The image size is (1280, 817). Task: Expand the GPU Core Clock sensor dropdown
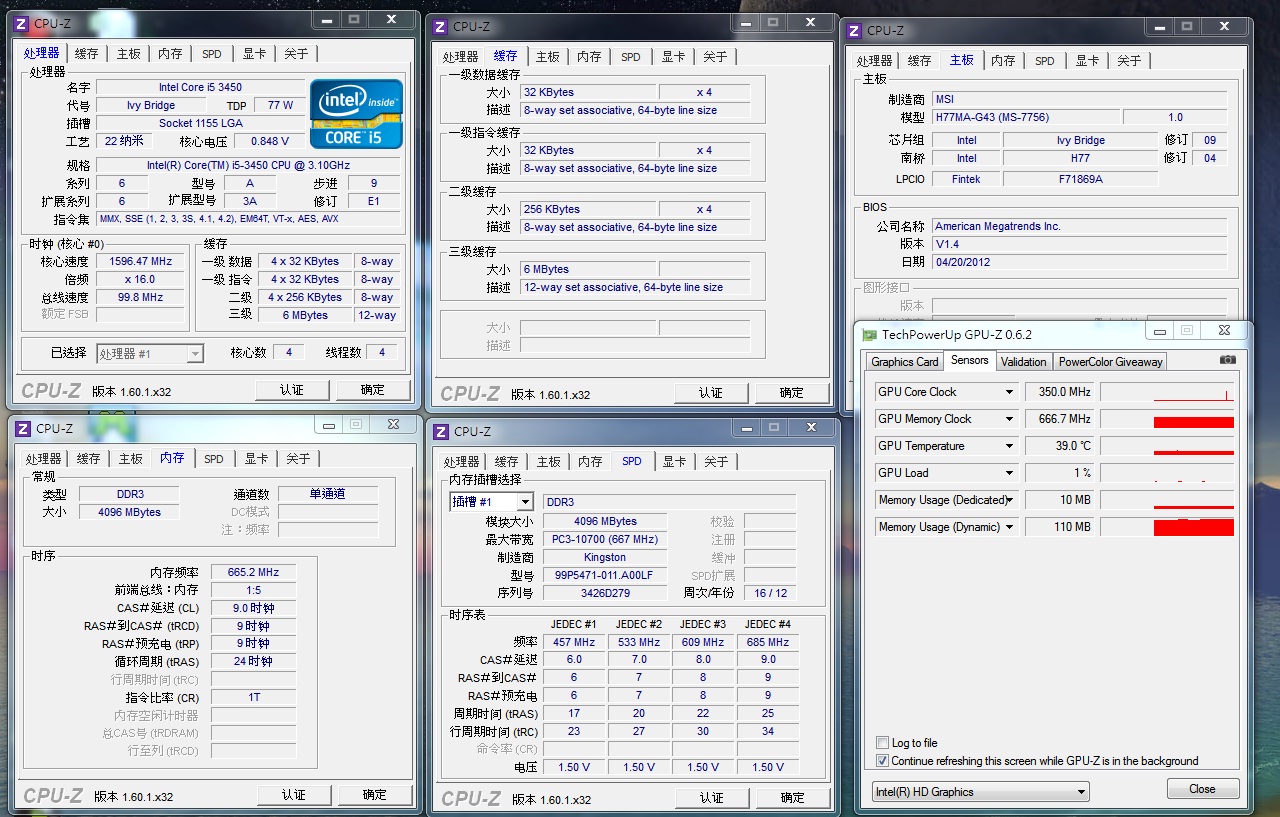point(1009,392)
